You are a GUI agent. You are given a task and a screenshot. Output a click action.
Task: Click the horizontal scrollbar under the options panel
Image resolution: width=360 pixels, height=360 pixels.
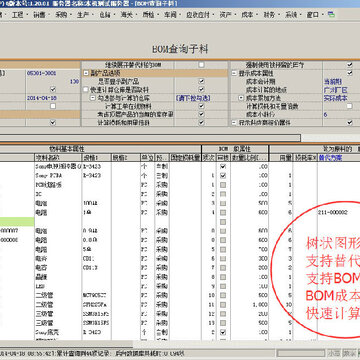click(x=150, y=138)
